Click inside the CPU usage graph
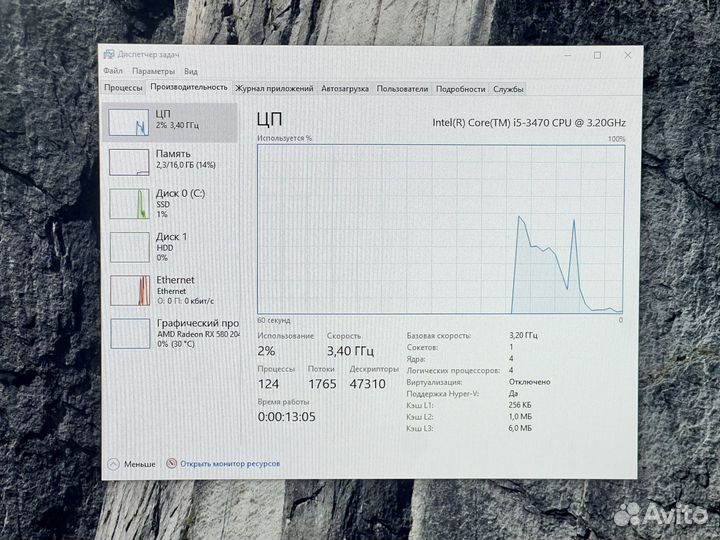 [x=441, y=229]
